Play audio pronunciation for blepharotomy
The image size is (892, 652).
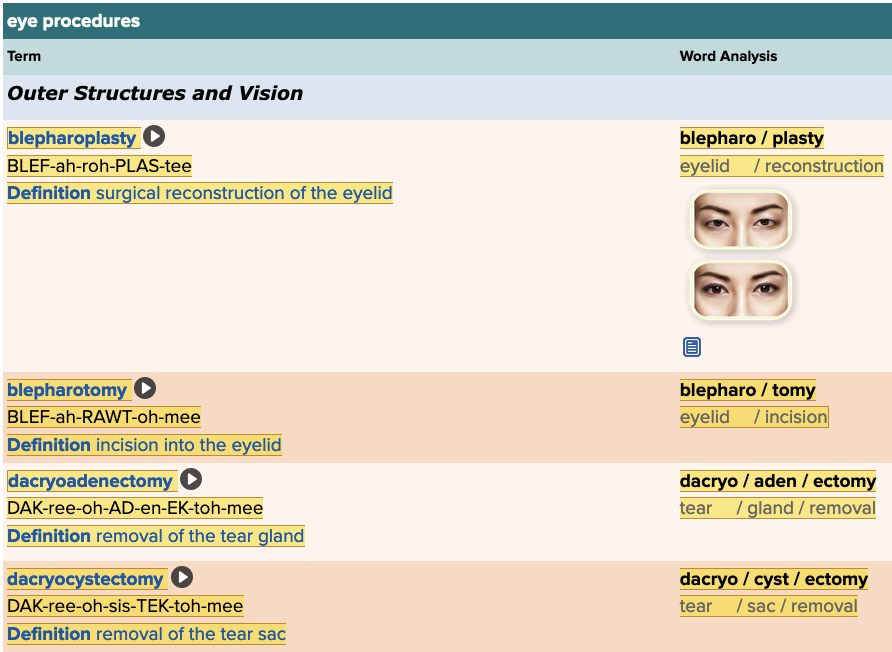(145, 389)
